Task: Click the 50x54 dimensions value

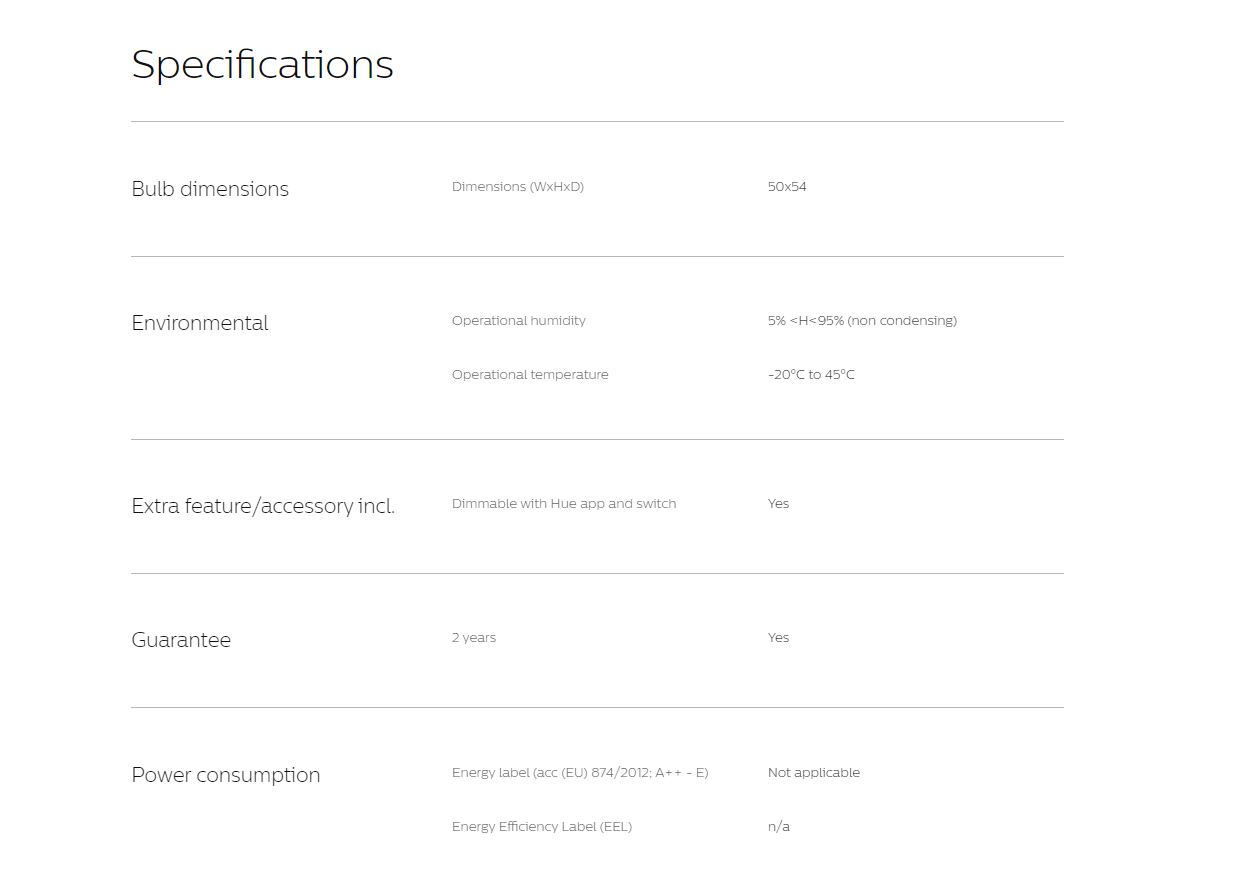Action: [x=787, y=187]
